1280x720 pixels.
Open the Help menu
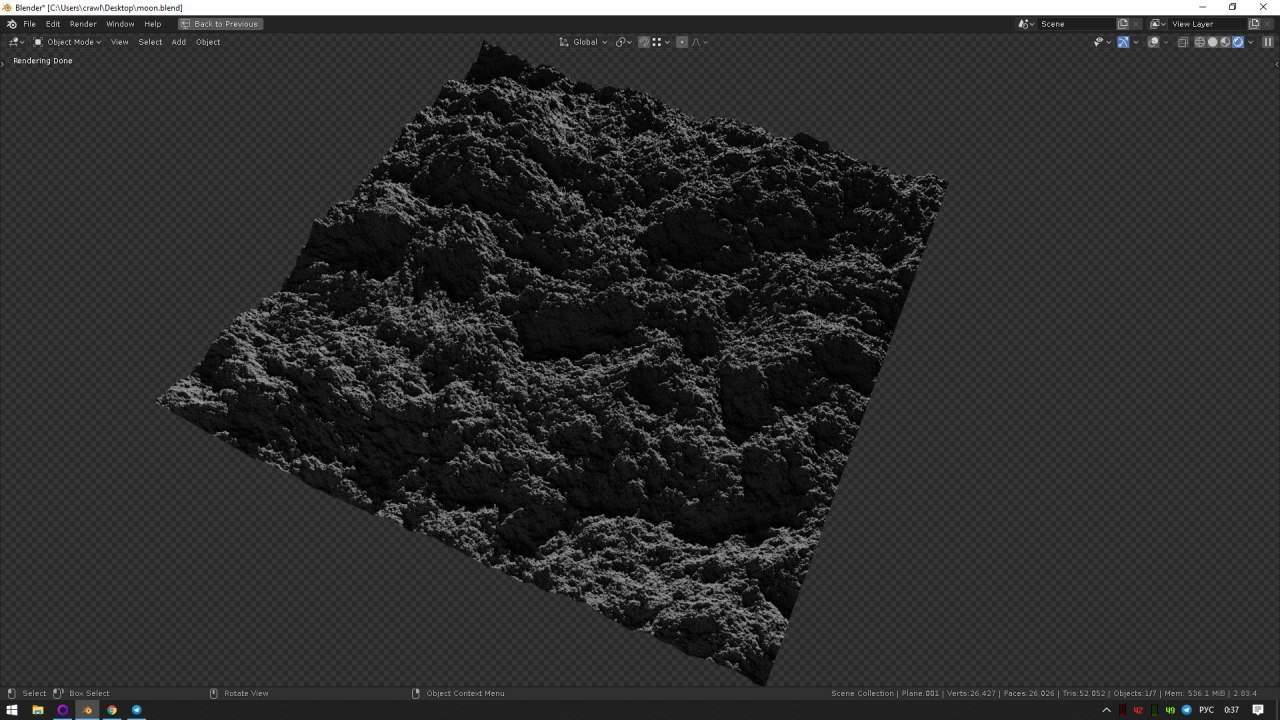(152, 24)
